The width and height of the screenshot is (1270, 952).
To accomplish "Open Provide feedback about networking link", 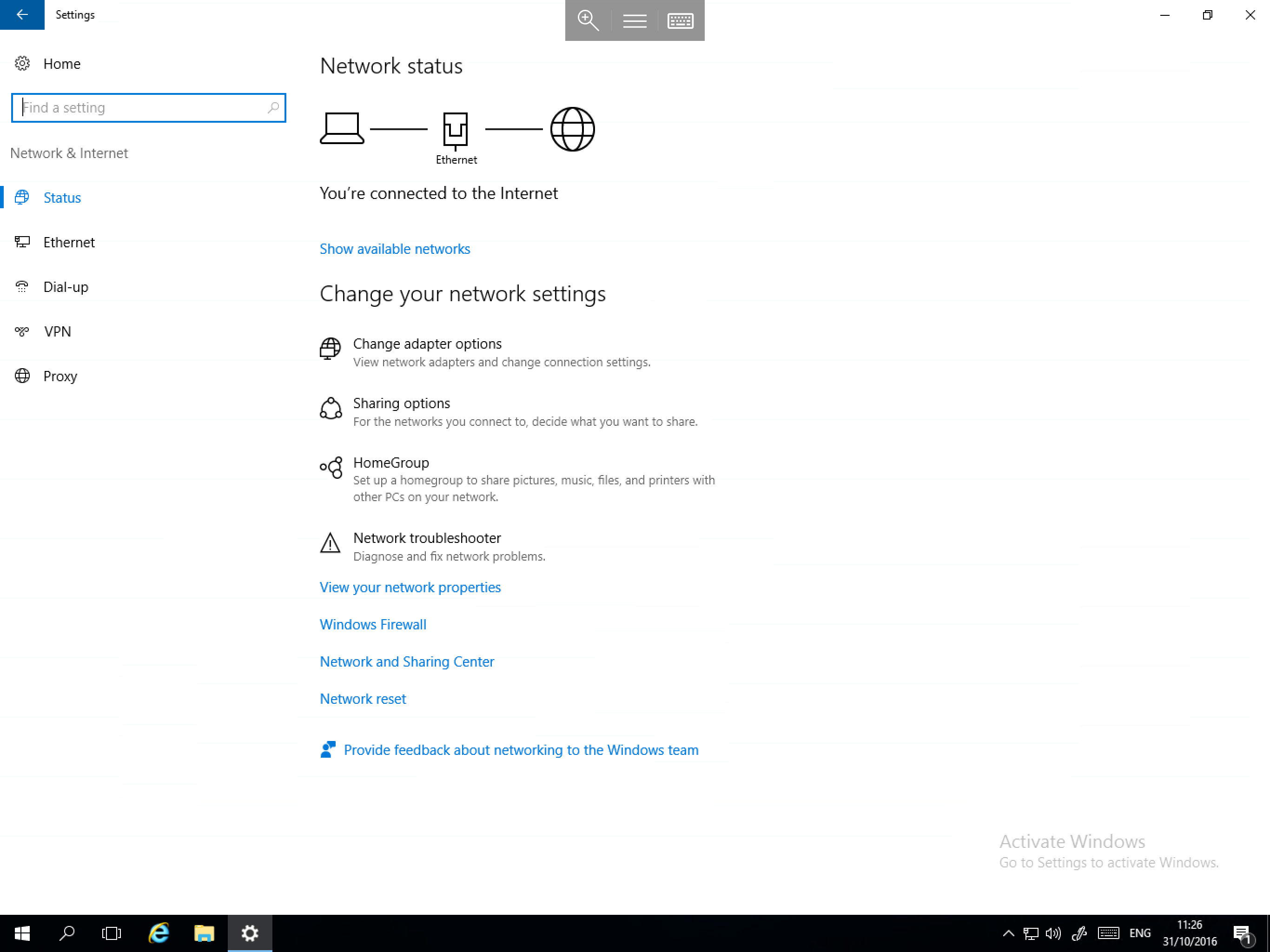I will click(521, 749).
